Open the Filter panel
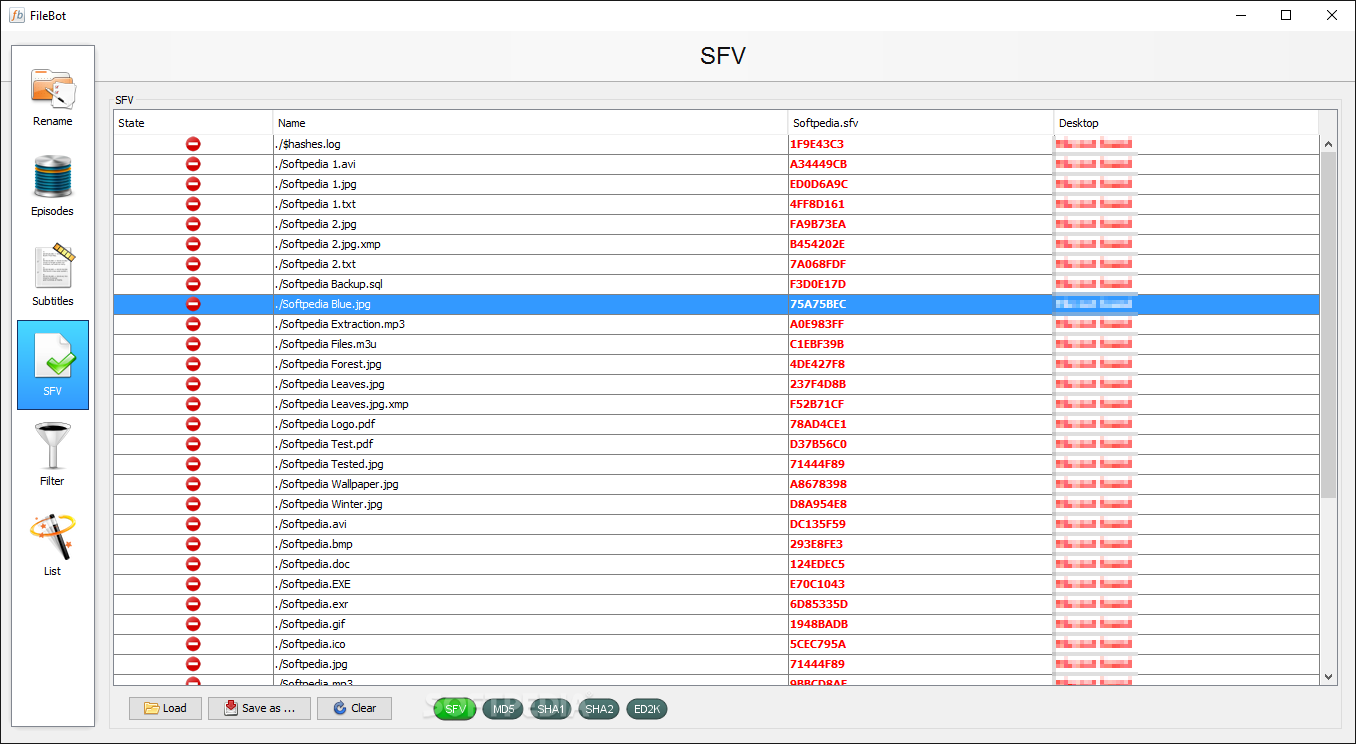Screen dimensions: 1356x744 point(53,455)
